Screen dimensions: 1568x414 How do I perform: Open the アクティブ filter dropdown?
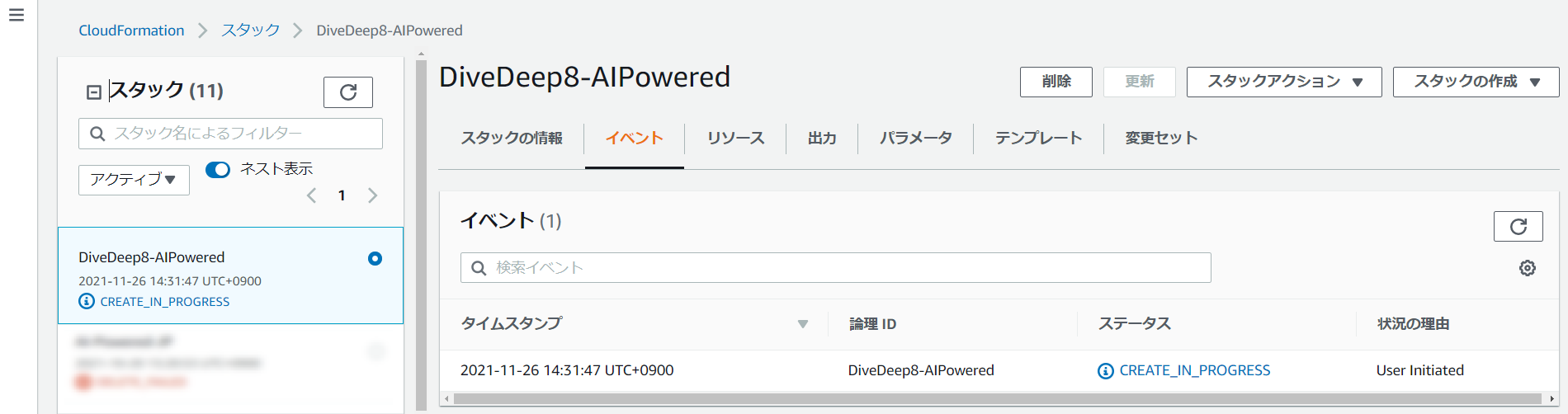pyautogui.click(x=134, y=180)
